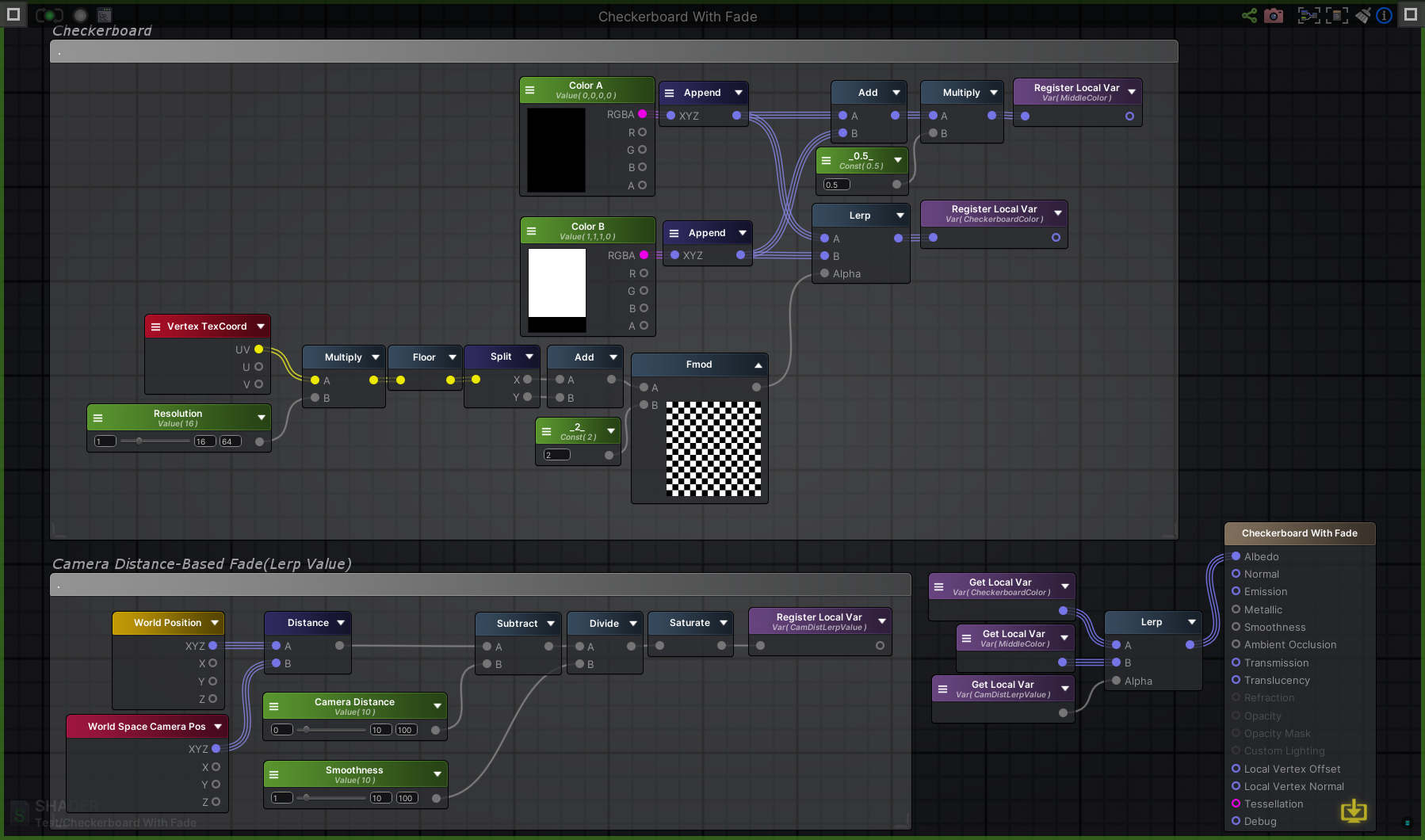The height and width of the screenshot is (840, 1425).
Task: Expand the Vertex TexCoord node dropdown
Action: tap(262, 326)
